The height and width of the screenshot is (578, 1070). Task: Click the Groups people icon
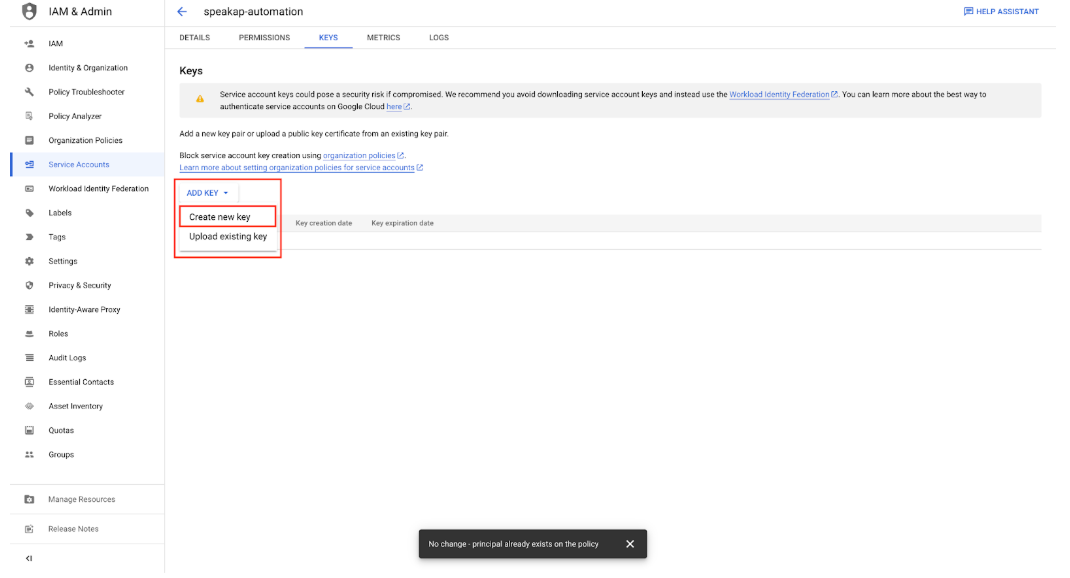click(x=29, y=454)
